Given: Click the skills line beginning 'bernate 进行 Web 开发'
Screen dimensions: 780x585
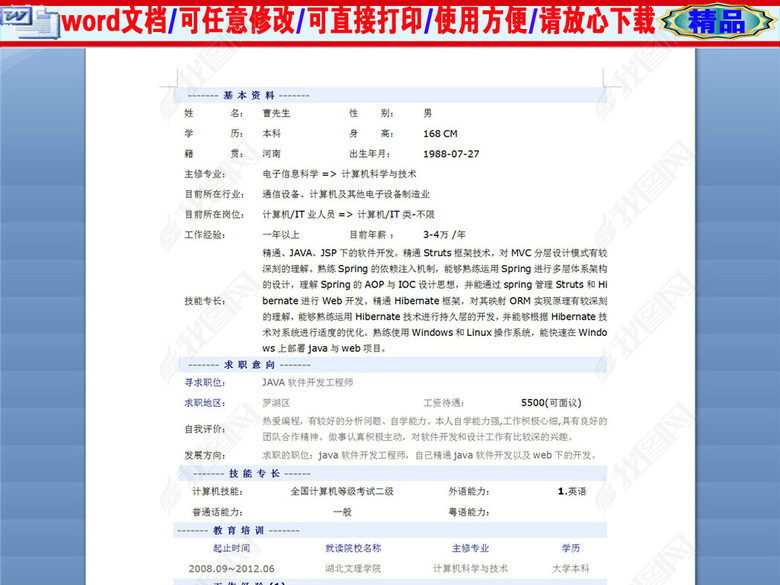Looking at the screenshot, I should pyautogui.click(x=434, y=301).
